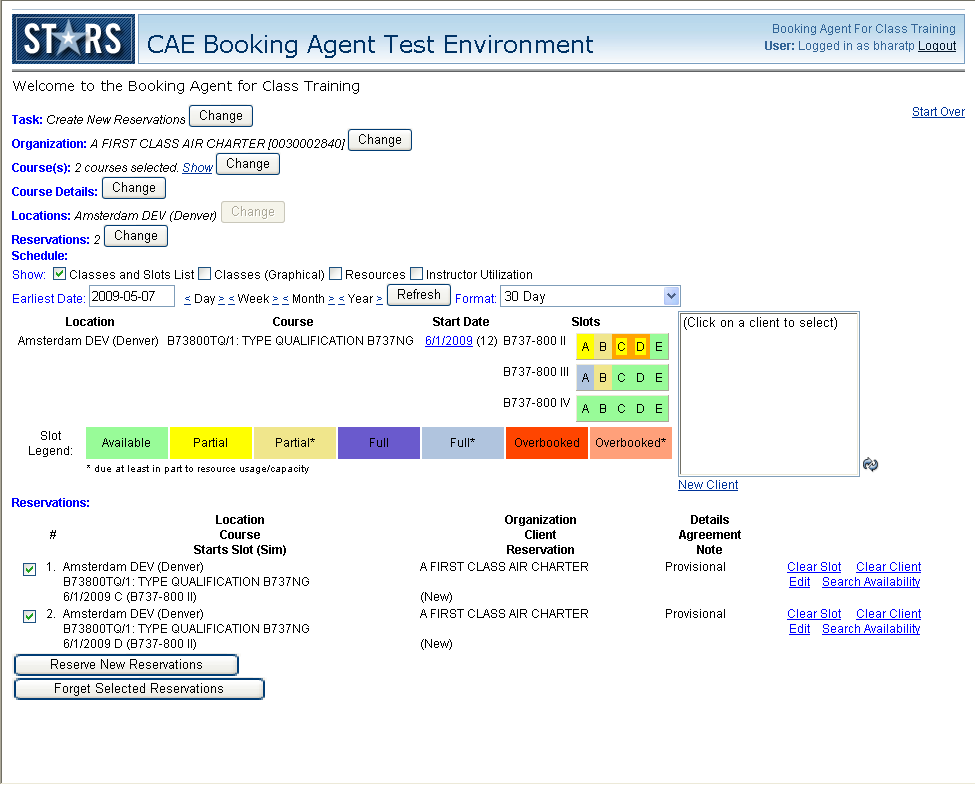
Task: Click the Earliest Date input field
Action: 131,296
